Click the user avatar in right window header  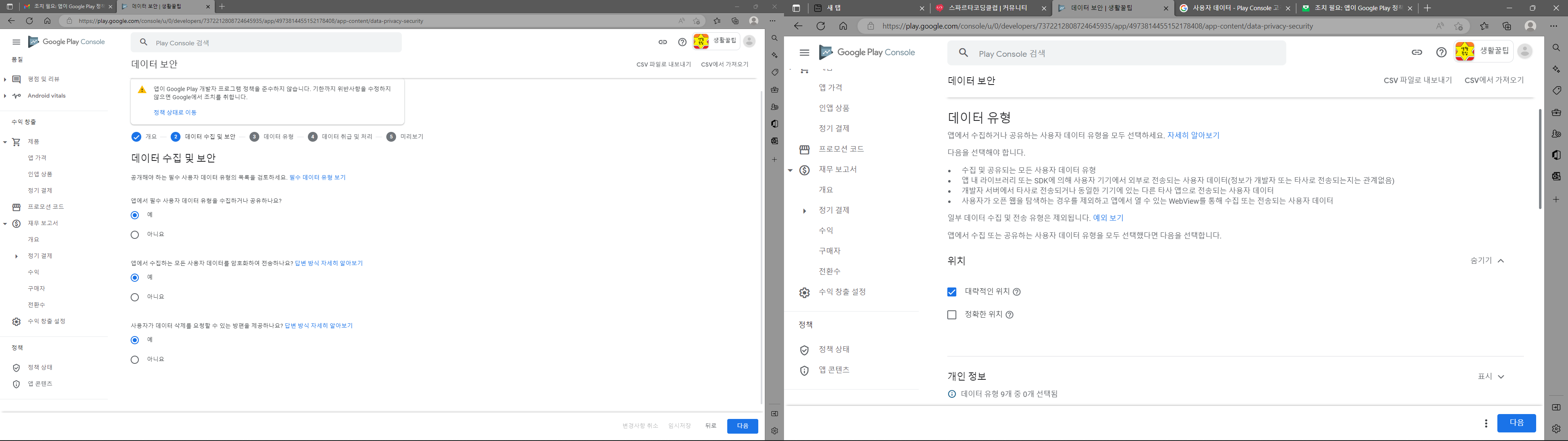(x=1525, y=52)
